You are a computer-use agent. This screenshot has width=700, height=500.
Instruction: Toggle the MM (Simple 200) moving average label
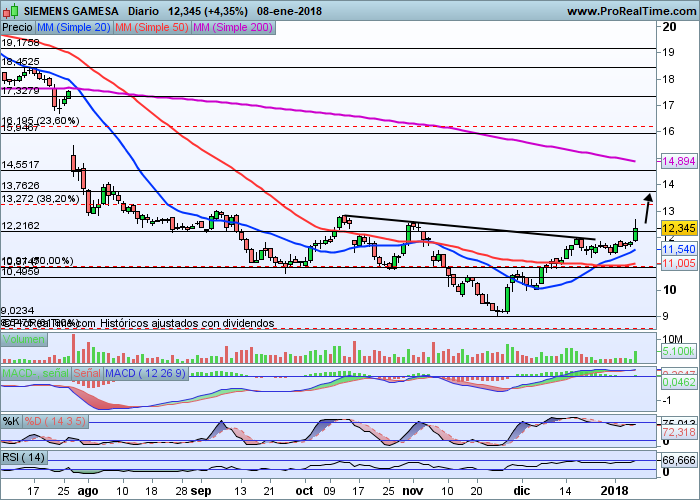[x=229, y=30]
